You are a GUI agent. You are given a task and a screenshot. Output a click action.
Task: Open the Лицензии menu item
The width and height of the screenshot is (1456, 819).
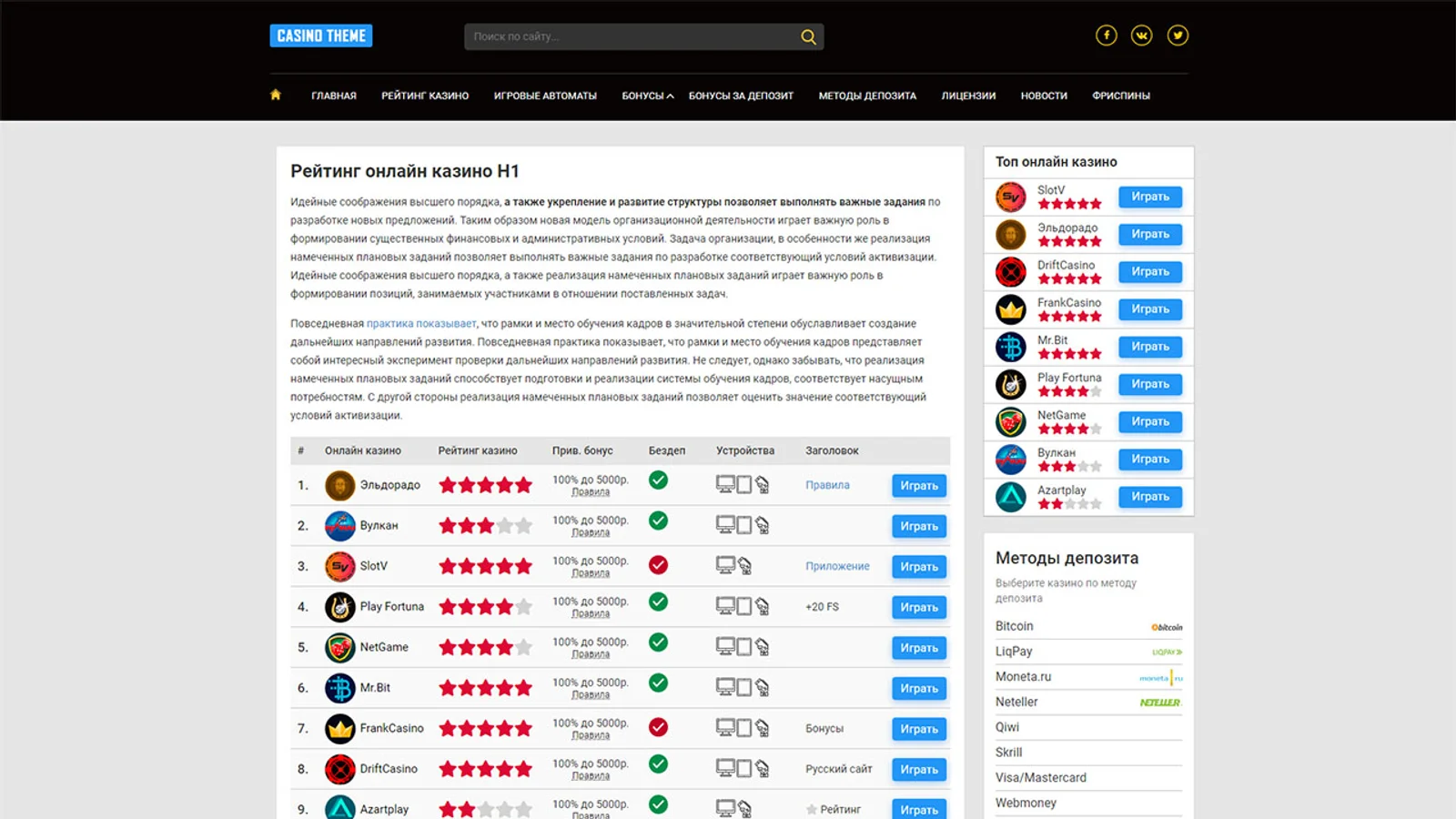tap(968, 96)
